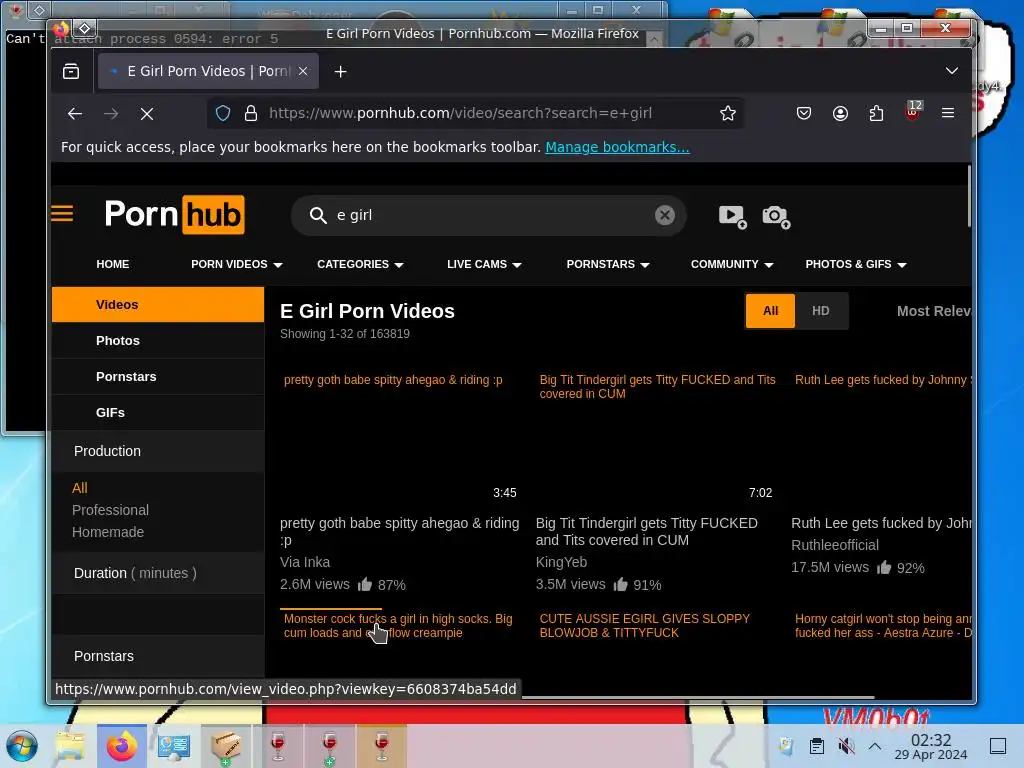1024x768 pixels.
Task: Open the Most Relevant sort dropdown
Action: click(x=933, y=311)
